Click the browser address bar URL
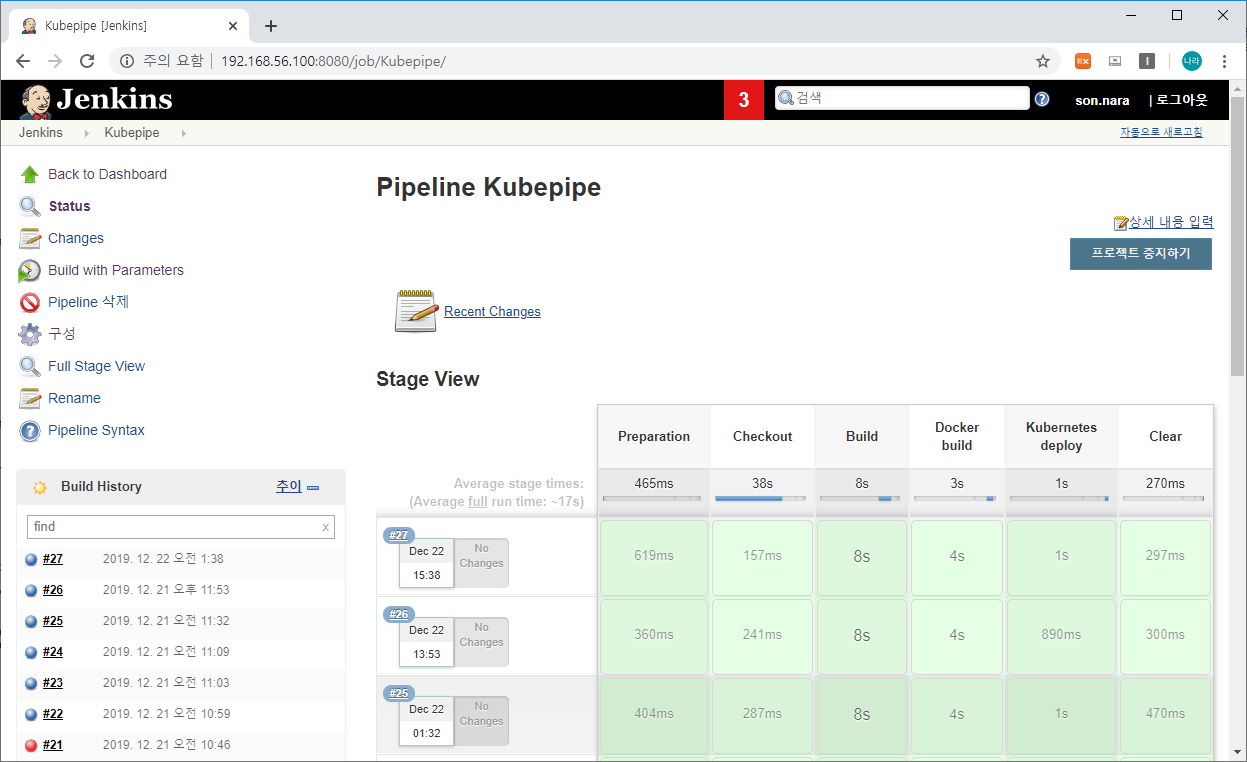The image size is (1247, 762). [x=333, y=61]
